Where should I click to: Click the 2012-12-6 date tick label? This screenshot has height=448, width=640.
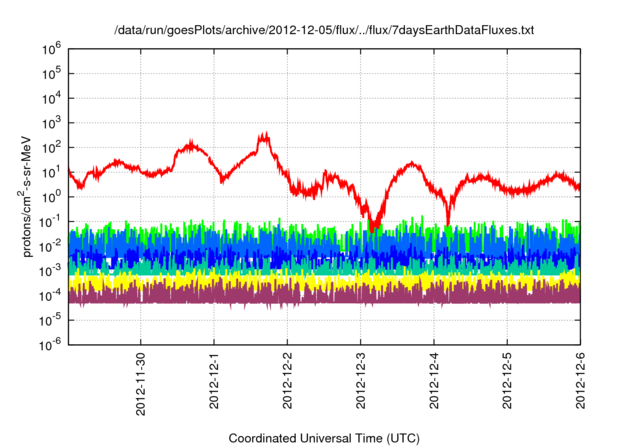580,381
